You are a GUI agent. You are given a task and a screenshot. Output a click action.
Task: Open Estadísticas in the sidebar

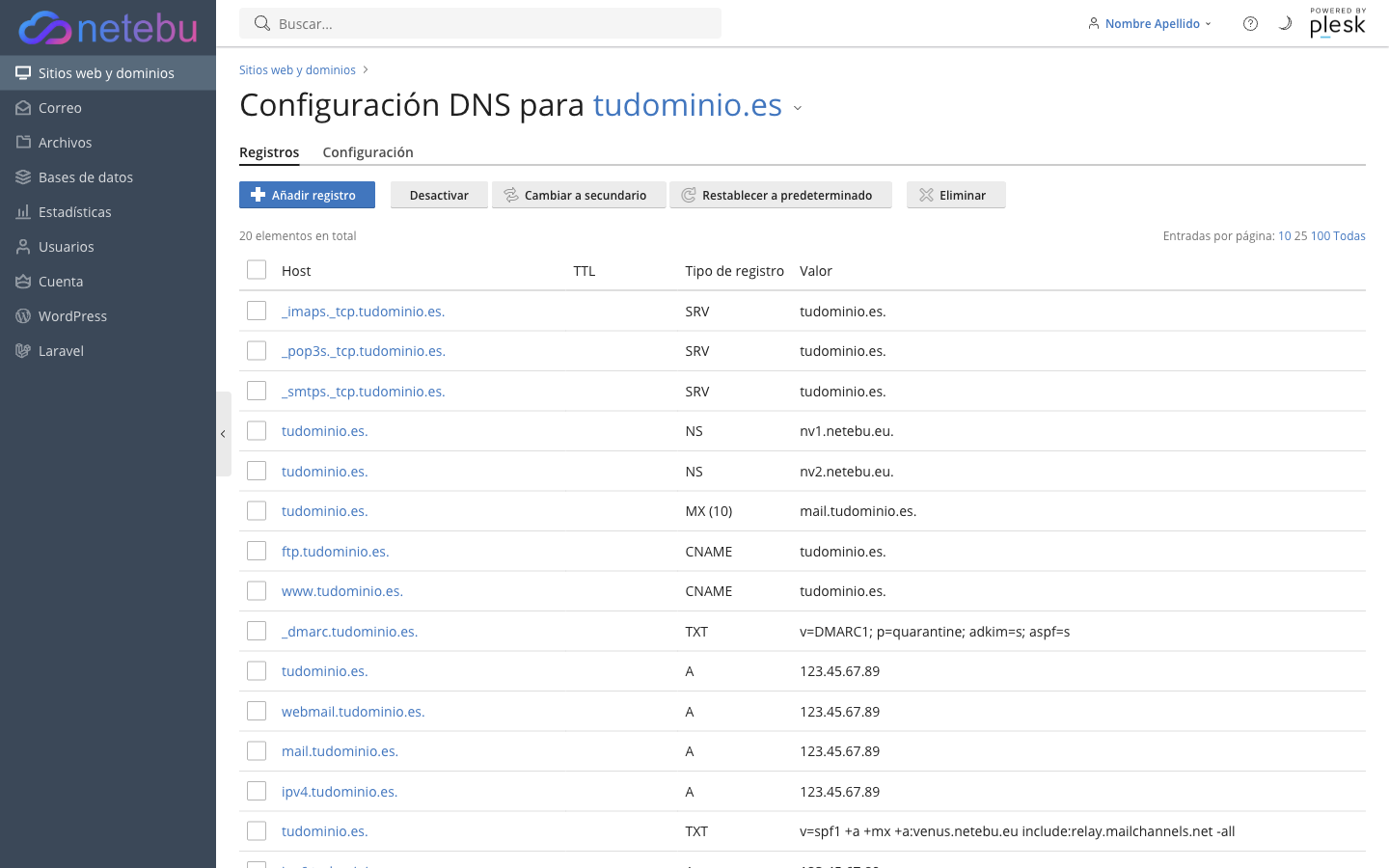point(108,212)
